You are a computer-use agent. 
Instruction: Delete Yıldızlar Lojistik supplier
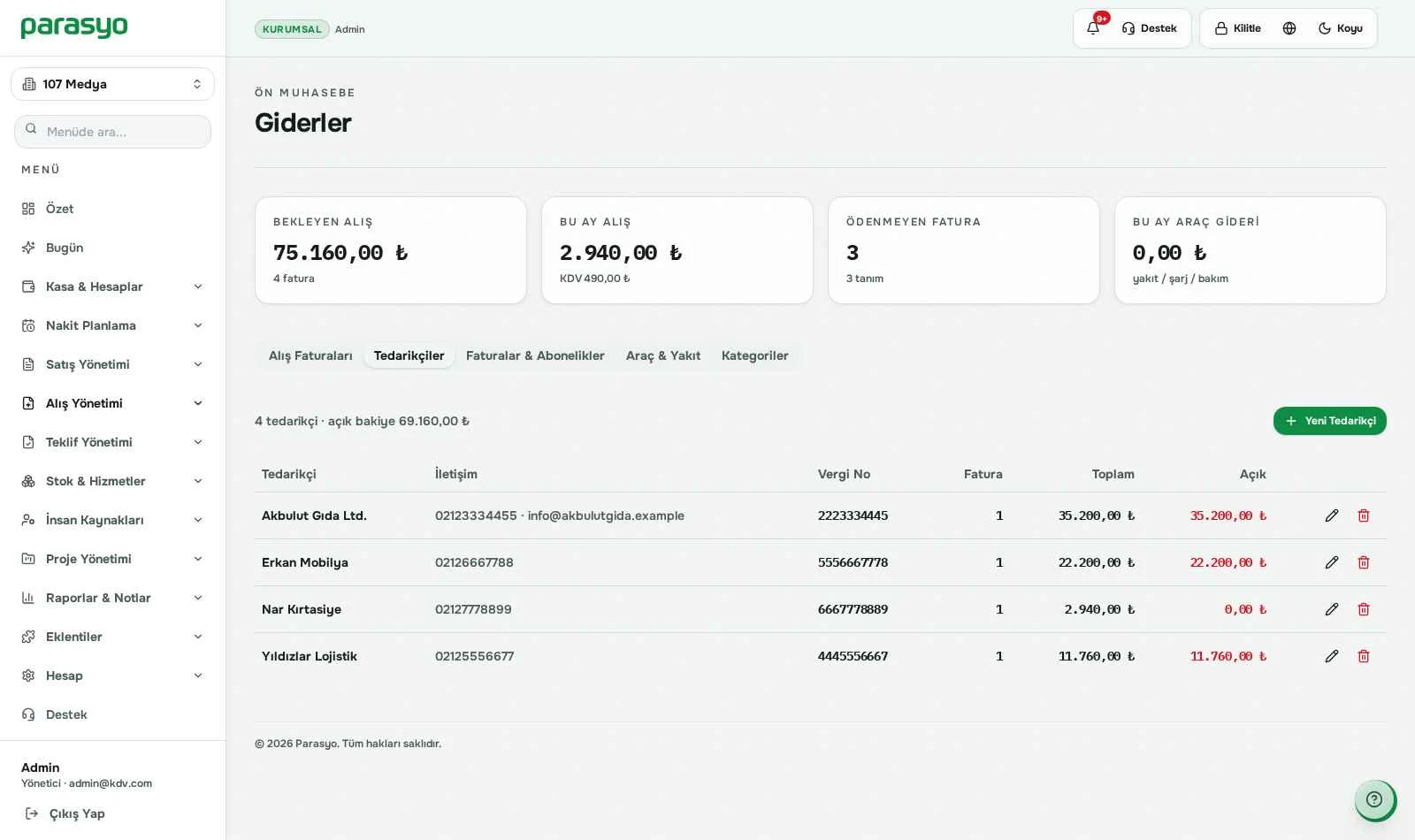[1364, 656]
